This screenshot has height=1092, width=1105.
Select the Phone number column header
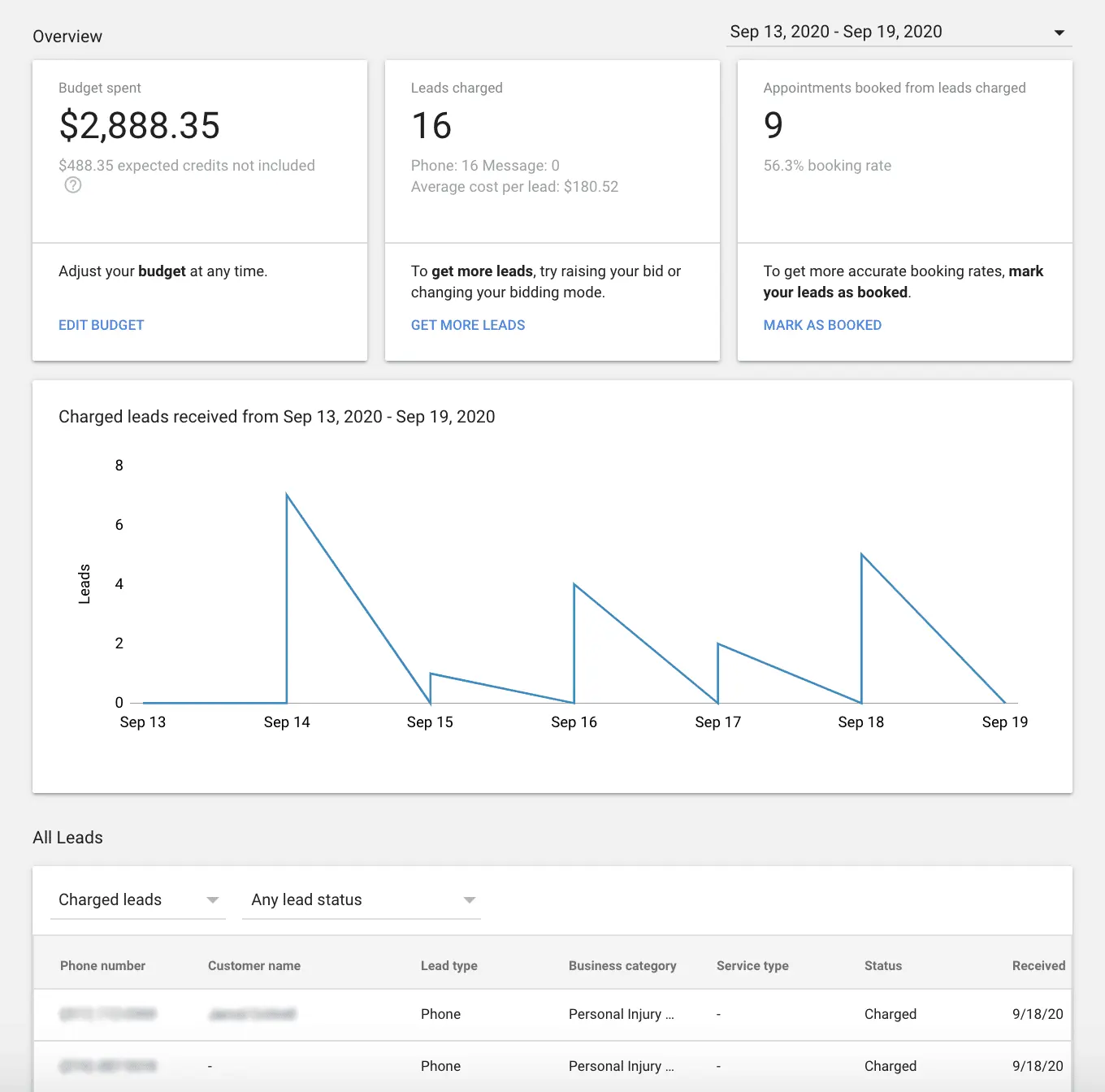(102, 966)
